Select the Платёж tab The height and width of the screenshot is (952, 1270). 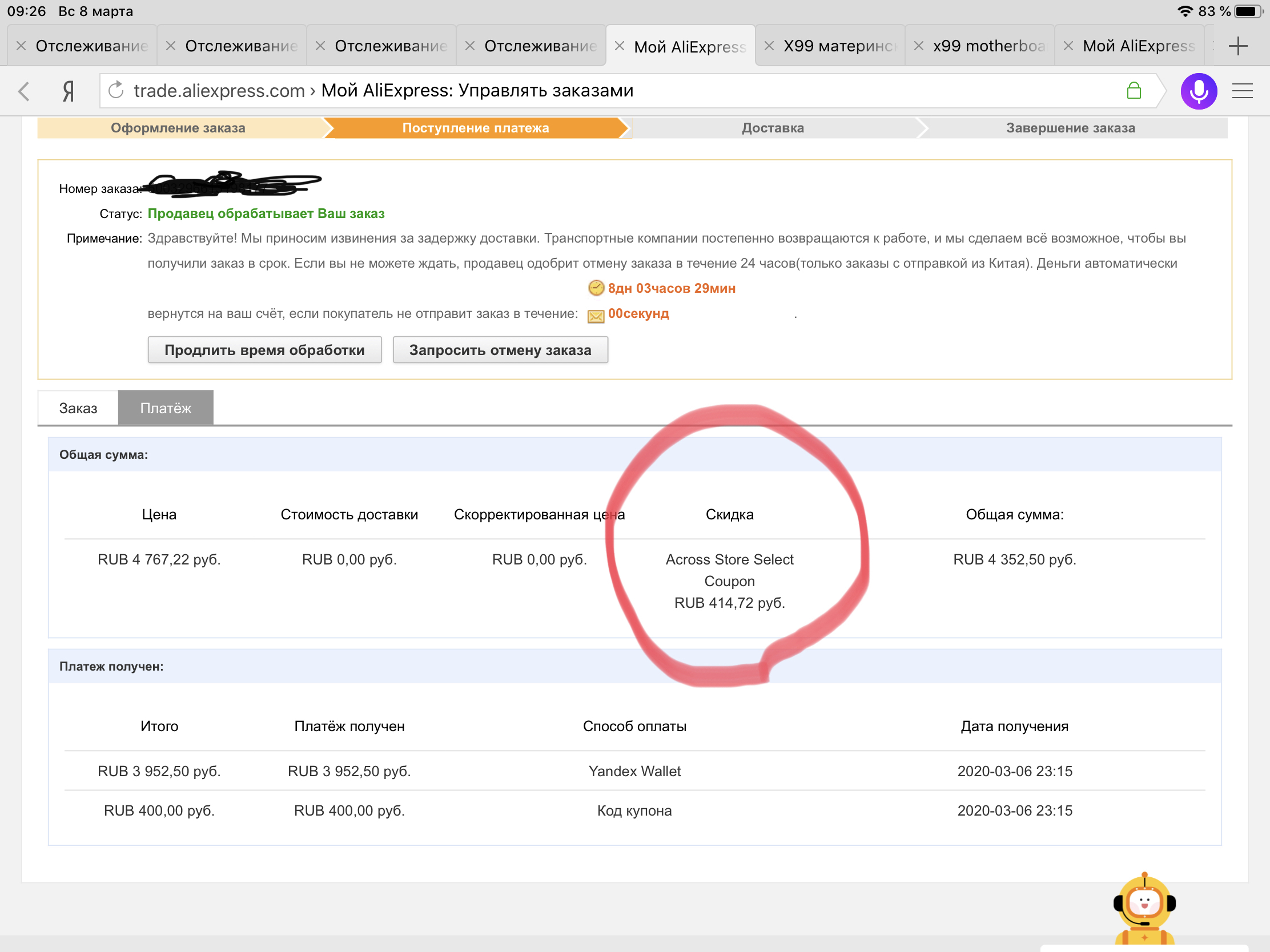[x=166, y=408]
